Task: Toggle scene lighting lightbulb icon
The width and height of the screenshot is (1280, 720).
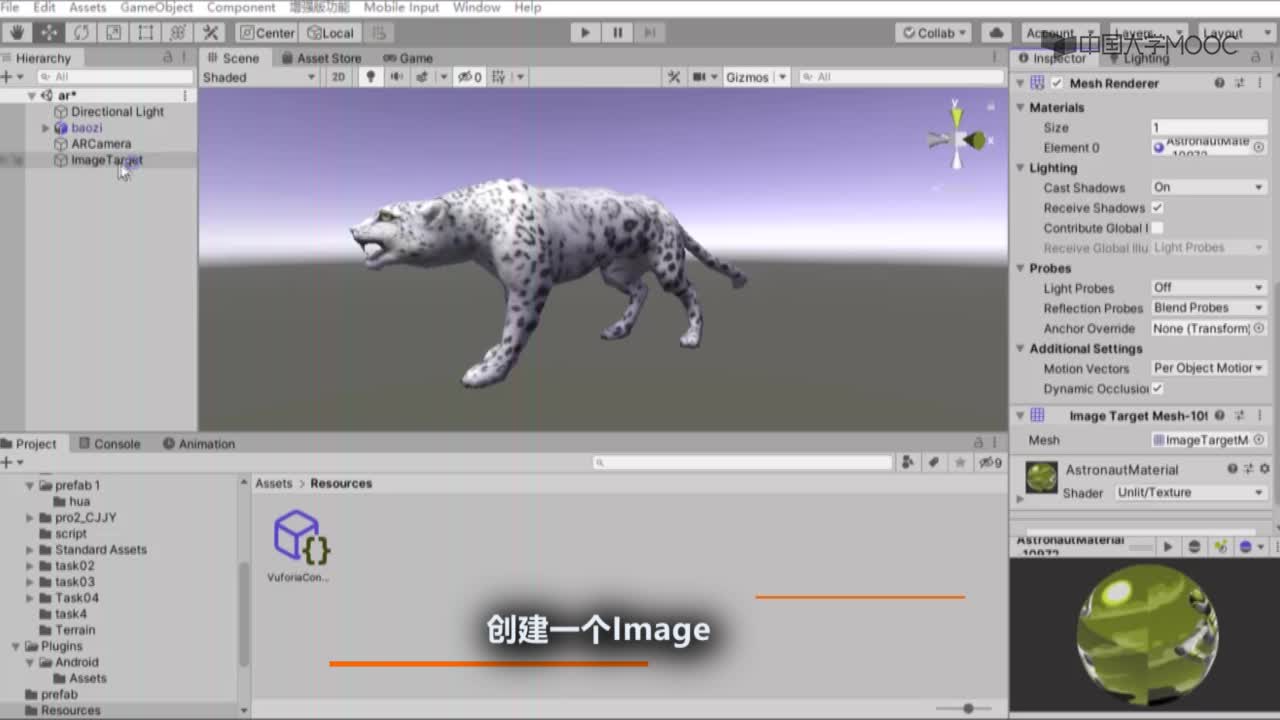Action: tap(371, 77)
